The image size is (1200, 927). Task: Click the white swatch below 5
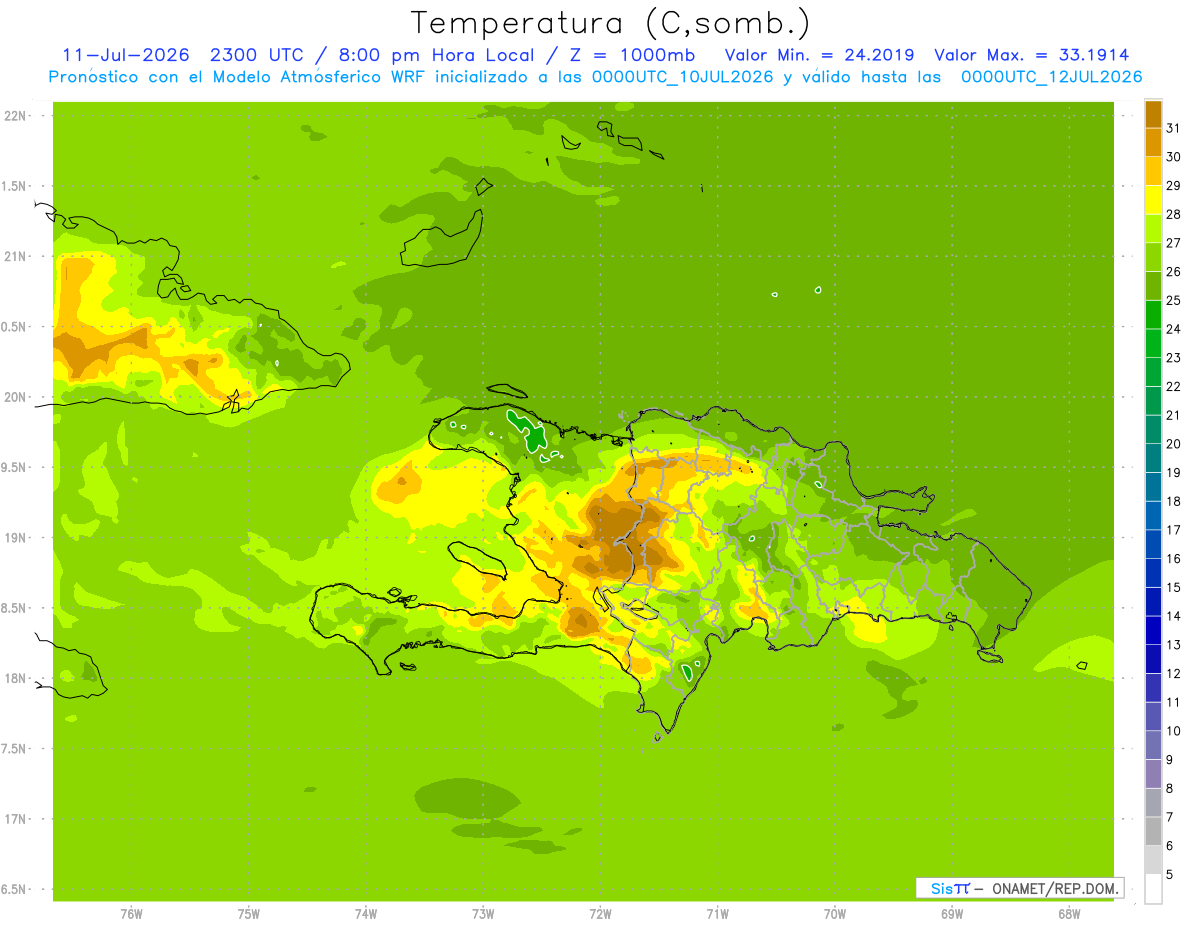click(1153, 889)
